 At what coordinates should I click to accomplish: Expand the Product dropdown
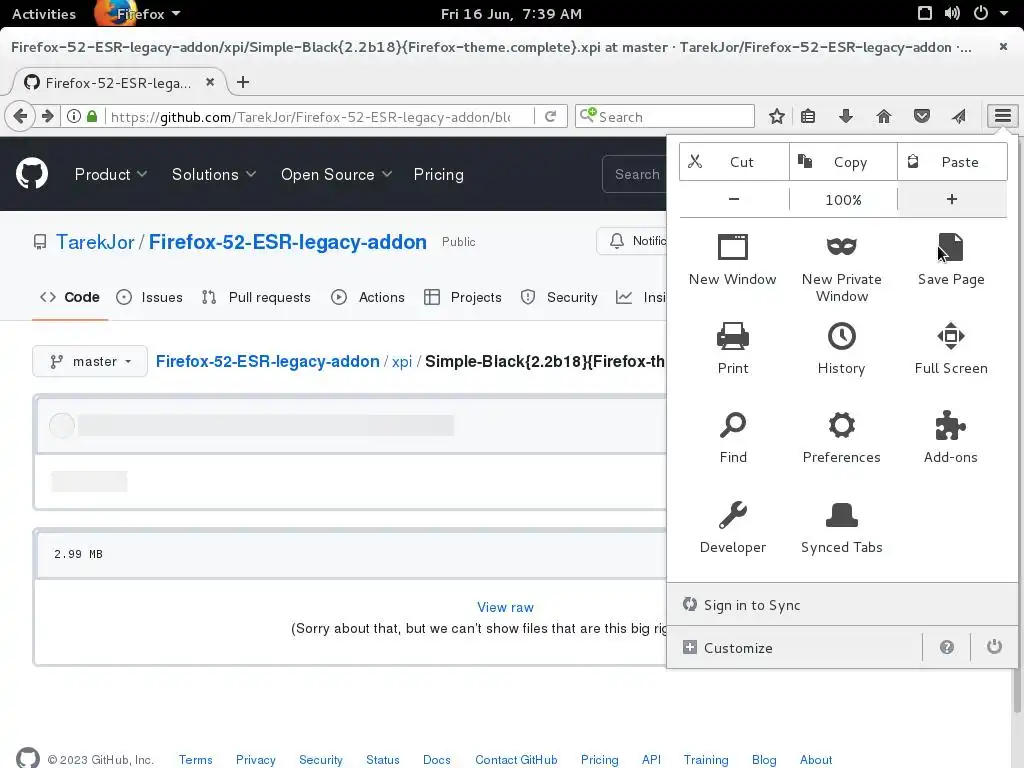110,174
